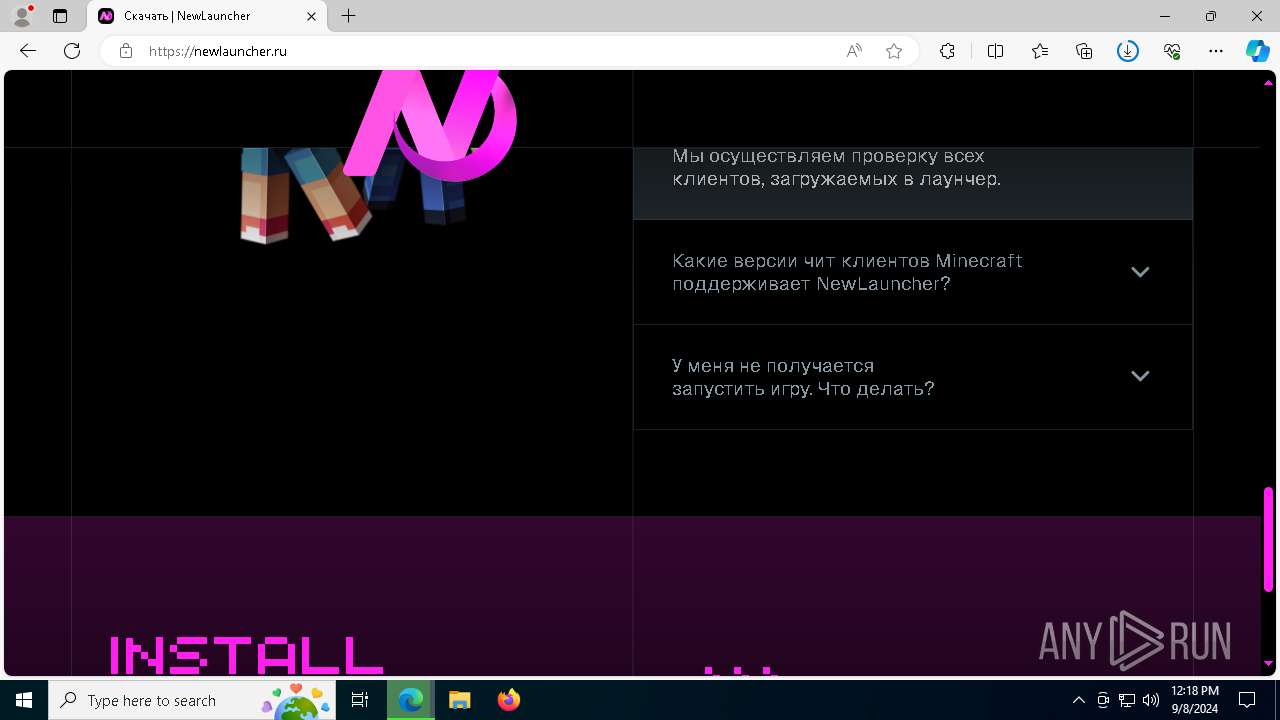The height and width of the screenshot is (720, 1280).
Task: Click the scrollbar down arrow
Action: [1268, 663]
